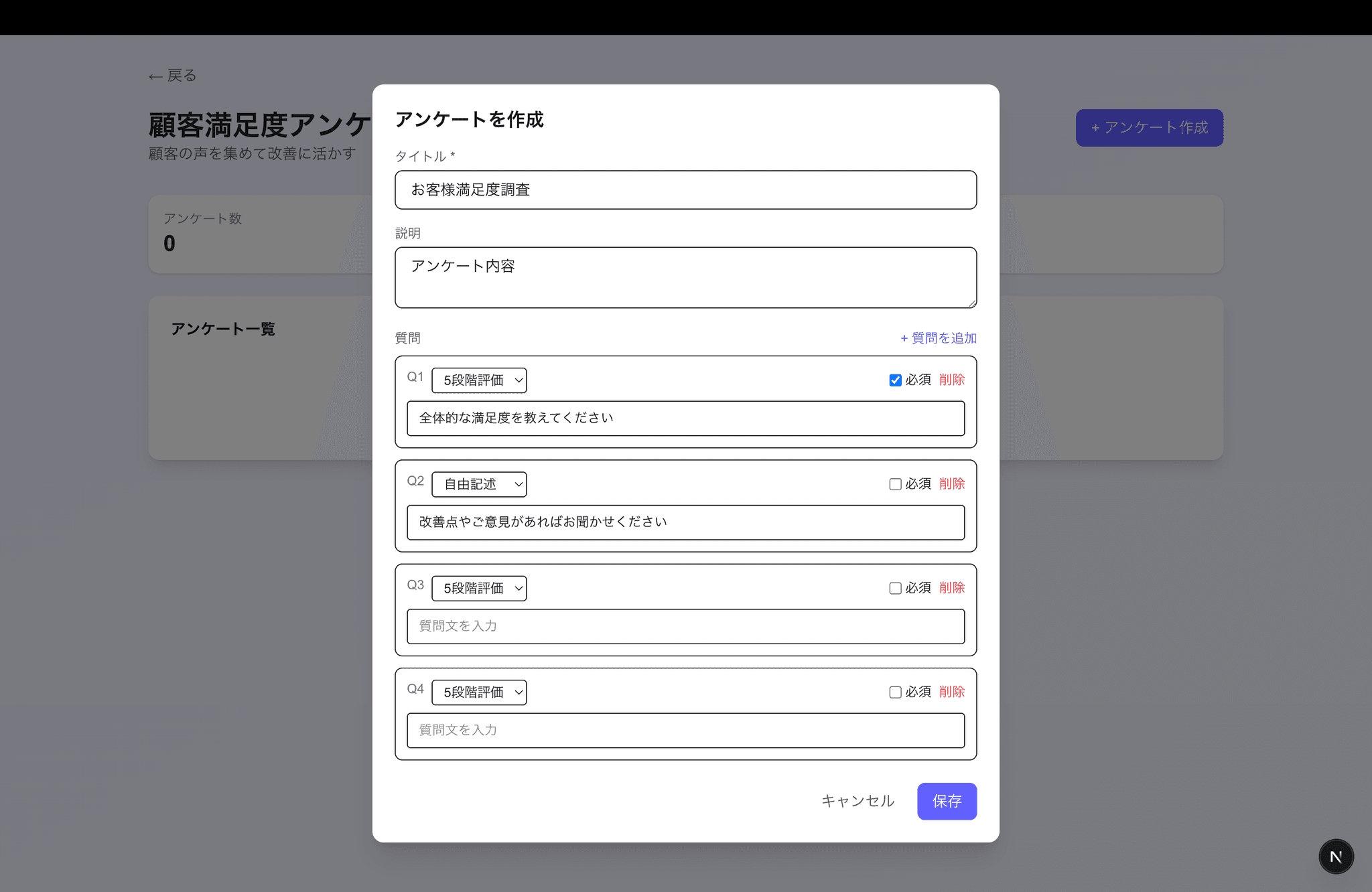Tick the 必須 checkbox for Q4
1372x892 pixels.
[895, 692]
